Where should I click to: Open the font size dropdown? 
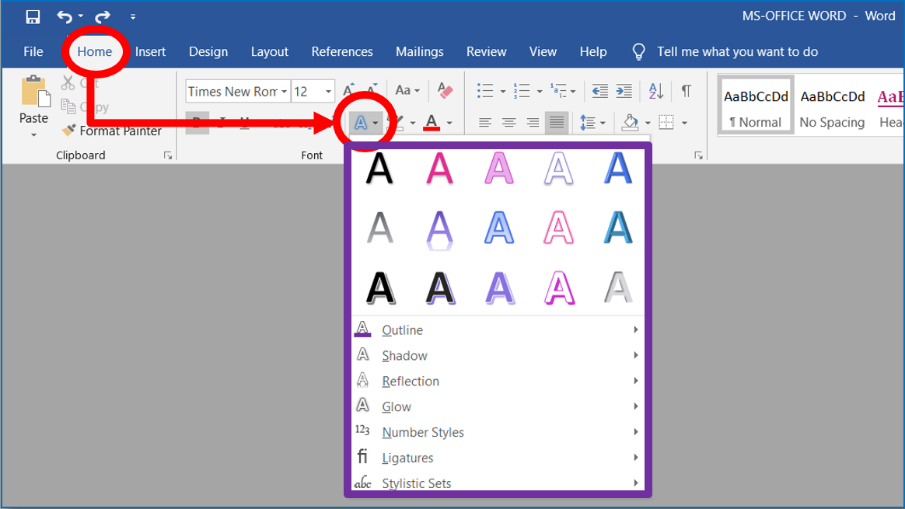pyautogui.click(x=328, y=91)
